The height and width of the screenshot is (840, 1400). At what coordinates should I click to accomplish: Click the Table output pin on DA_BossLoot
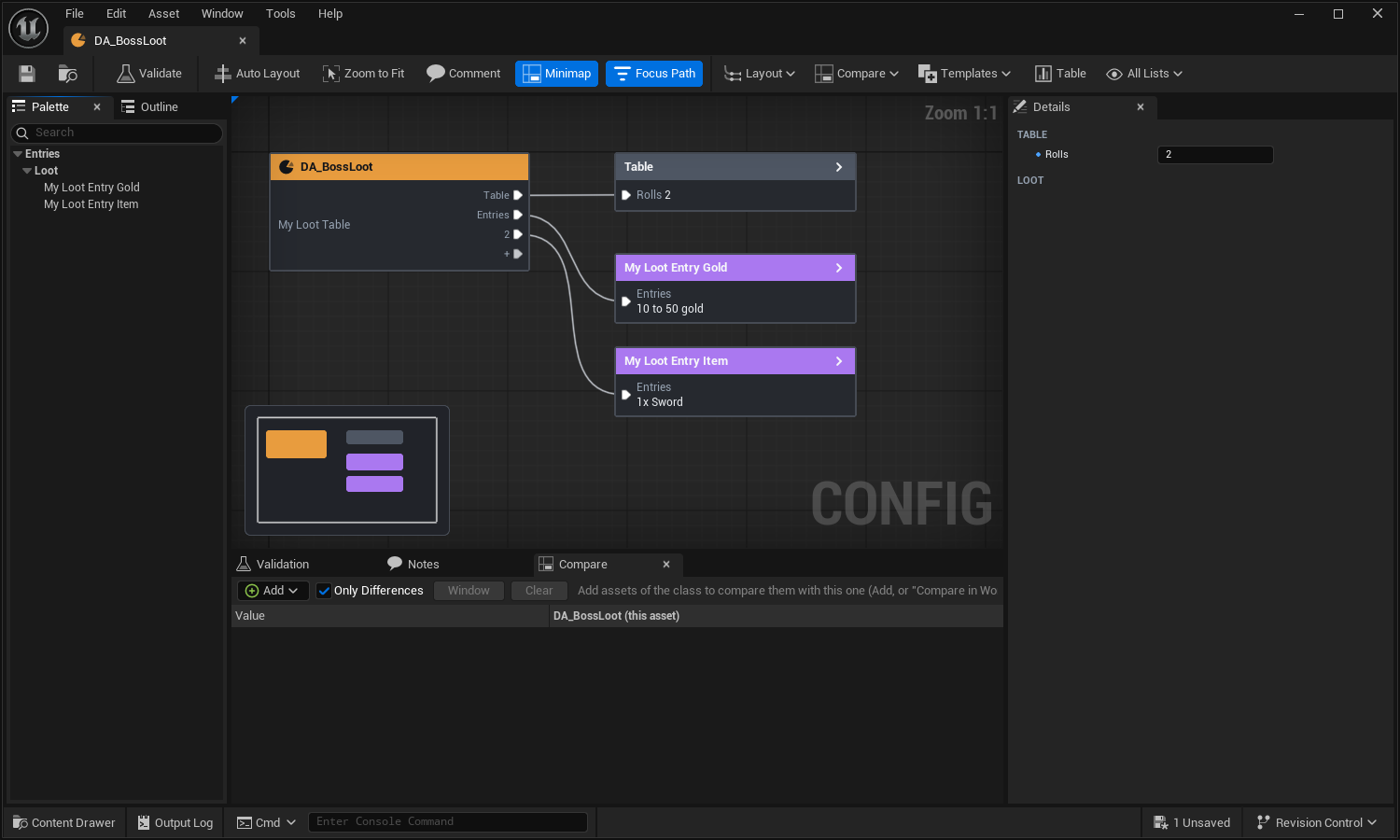[x=518, y=195]
